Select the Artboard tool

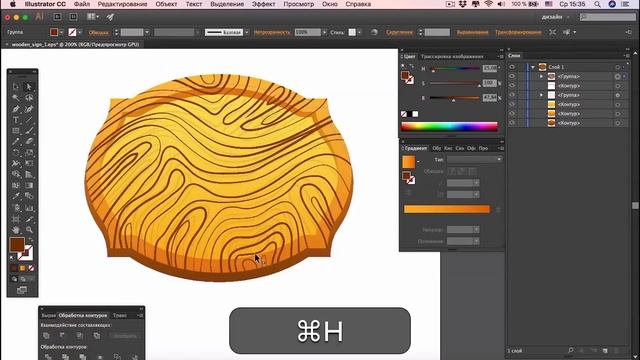click(x=16, y=219)
